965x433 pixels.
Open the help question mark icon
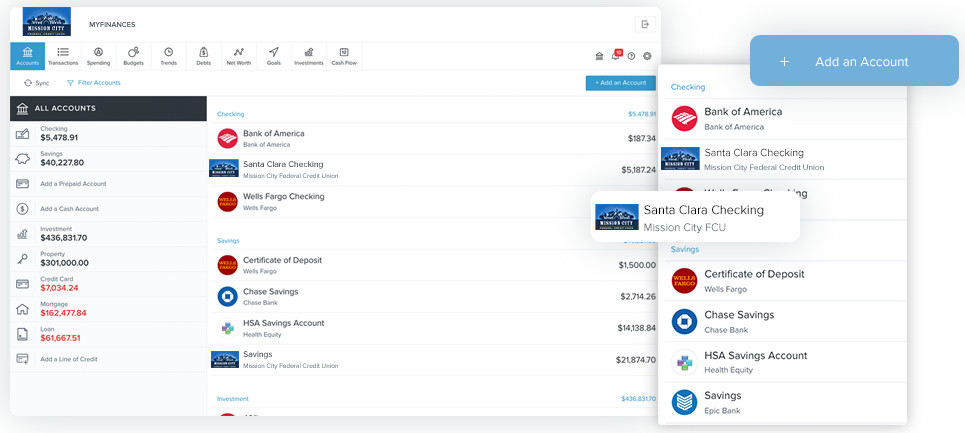click(631, 56)
